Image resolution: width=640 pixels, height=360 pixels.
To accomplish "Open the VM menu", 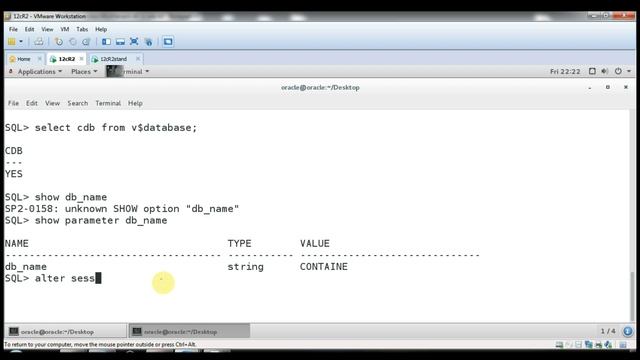I will (x=64, y=29).
